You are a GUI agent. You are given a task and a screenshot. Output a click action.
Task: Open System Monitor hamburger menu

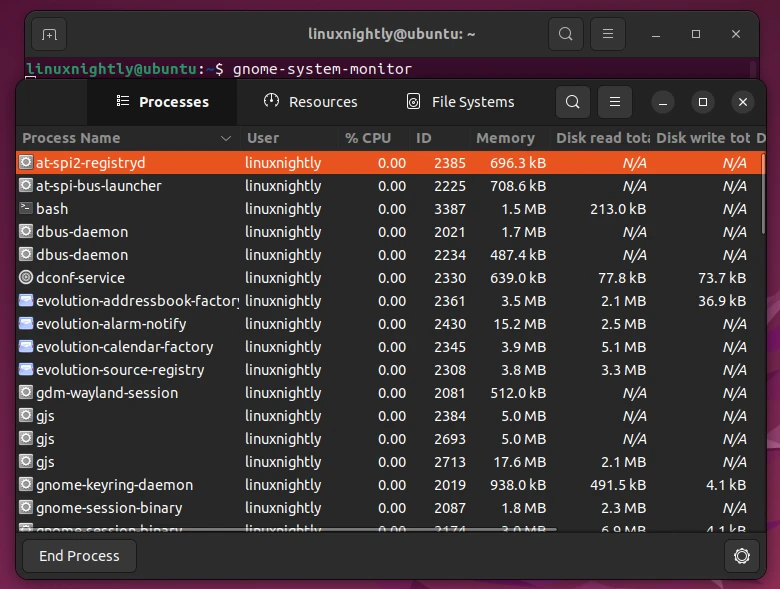(615, 102)
